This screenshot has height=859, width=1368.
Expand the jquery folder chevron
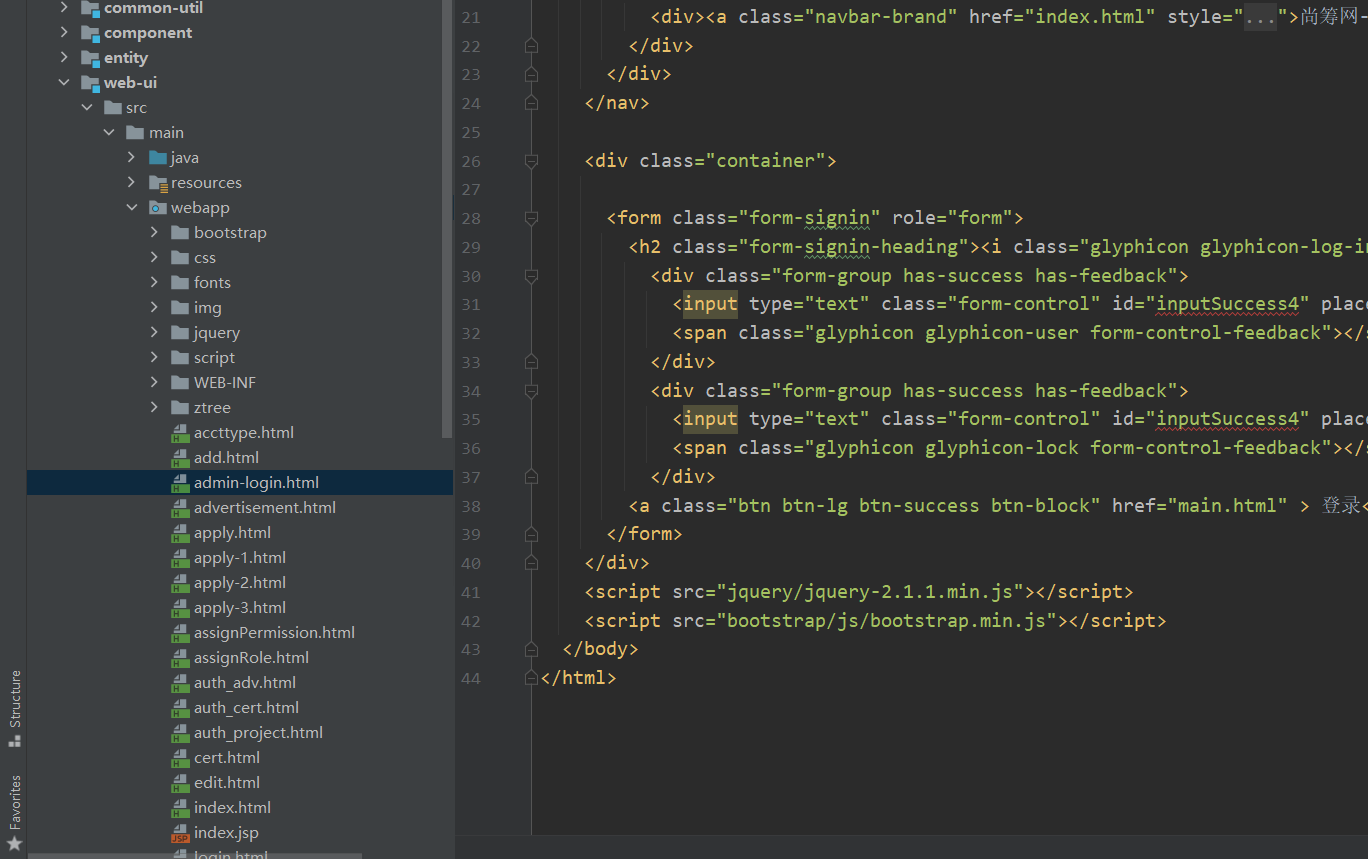pos(154,333)
